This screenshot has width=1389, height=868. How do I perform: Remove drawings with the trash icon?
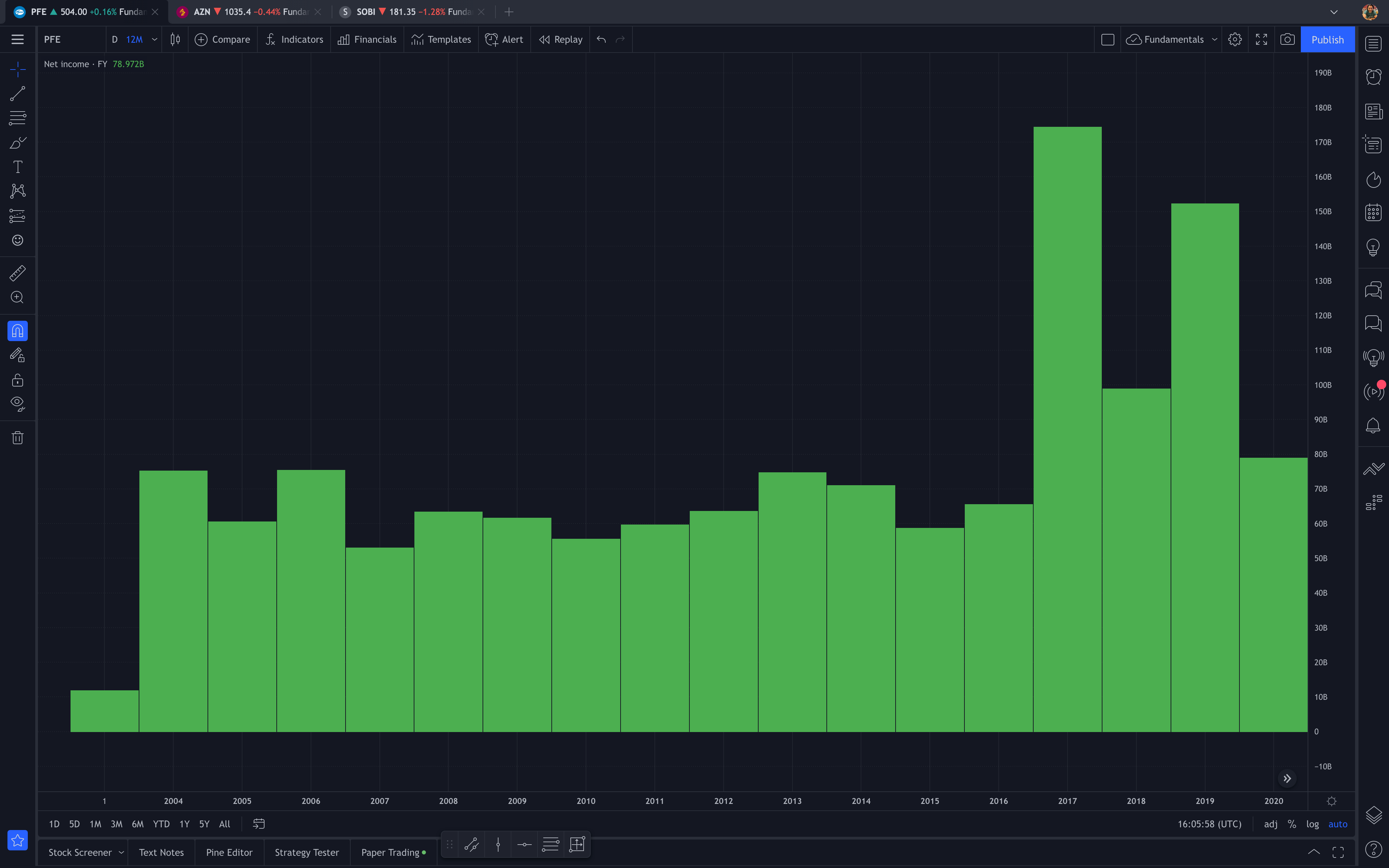pyautogui.click(x=17, y=438)
